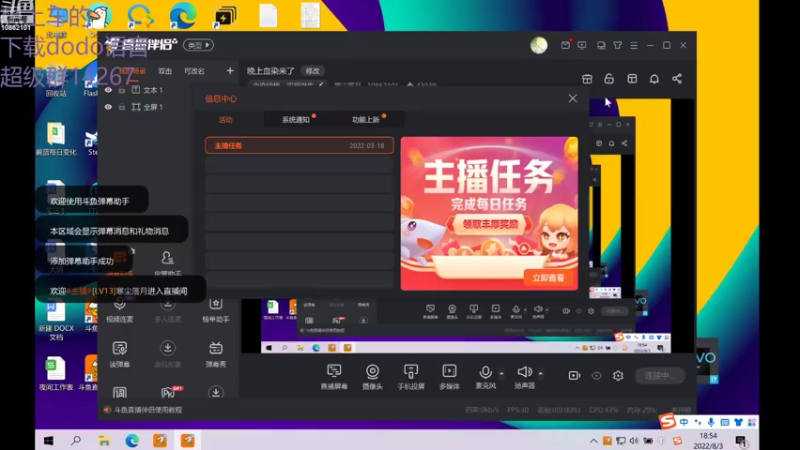Click the live screen monitor icon in title bar
This screenshot has width=800, height=450.
tap(582, 45)
